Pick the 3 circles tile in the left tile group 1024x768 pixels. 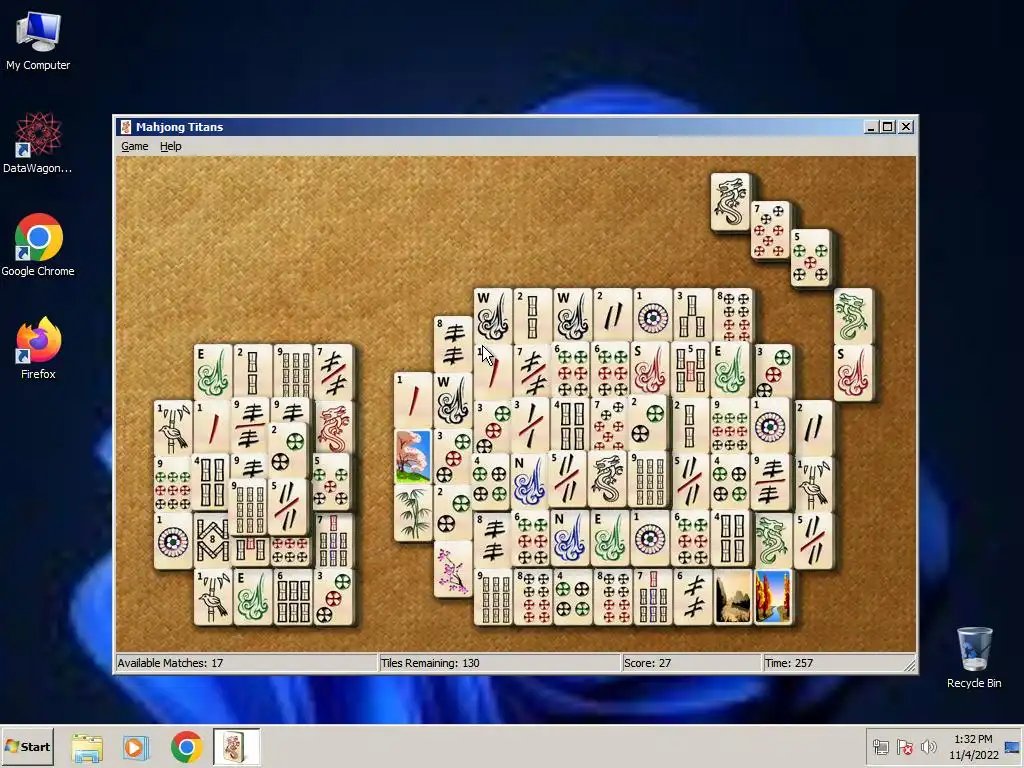point(333,596)
